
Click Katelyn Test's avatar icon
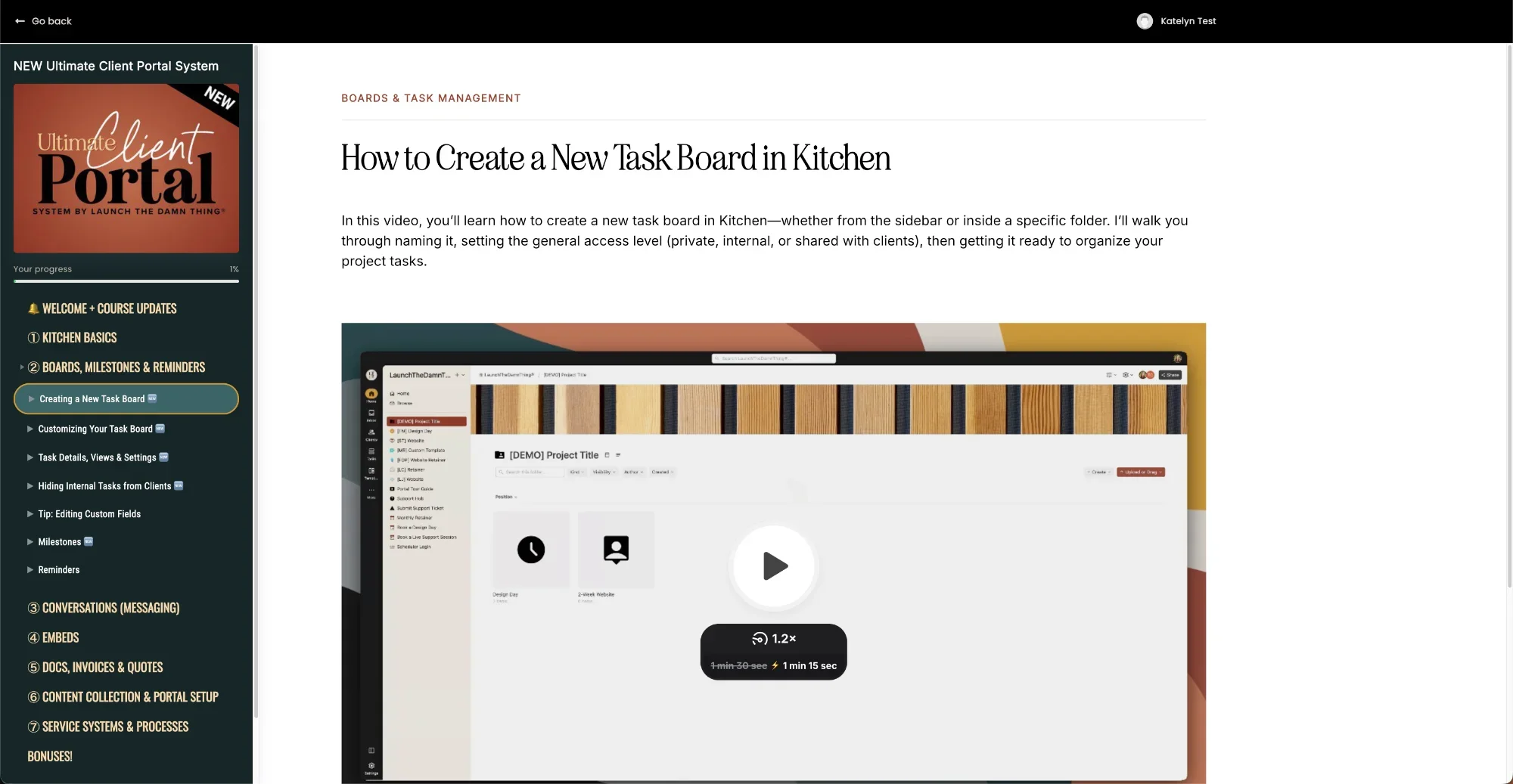[x=1145, y=20]
